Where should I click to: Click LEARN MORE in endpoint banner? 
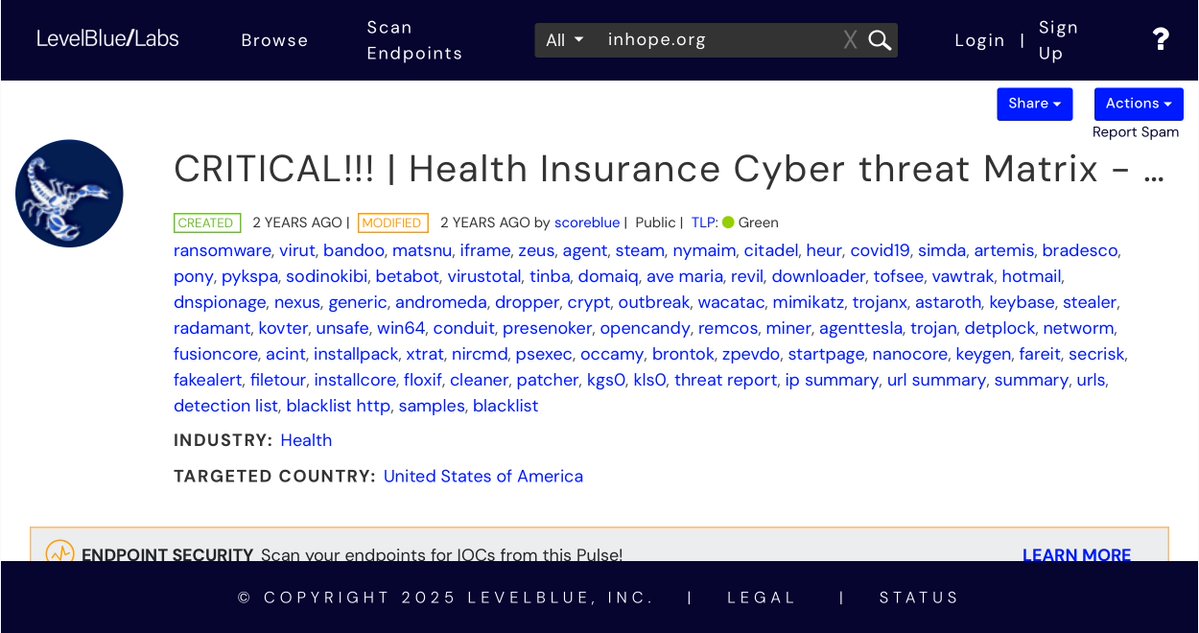(x=1076, y=554)
